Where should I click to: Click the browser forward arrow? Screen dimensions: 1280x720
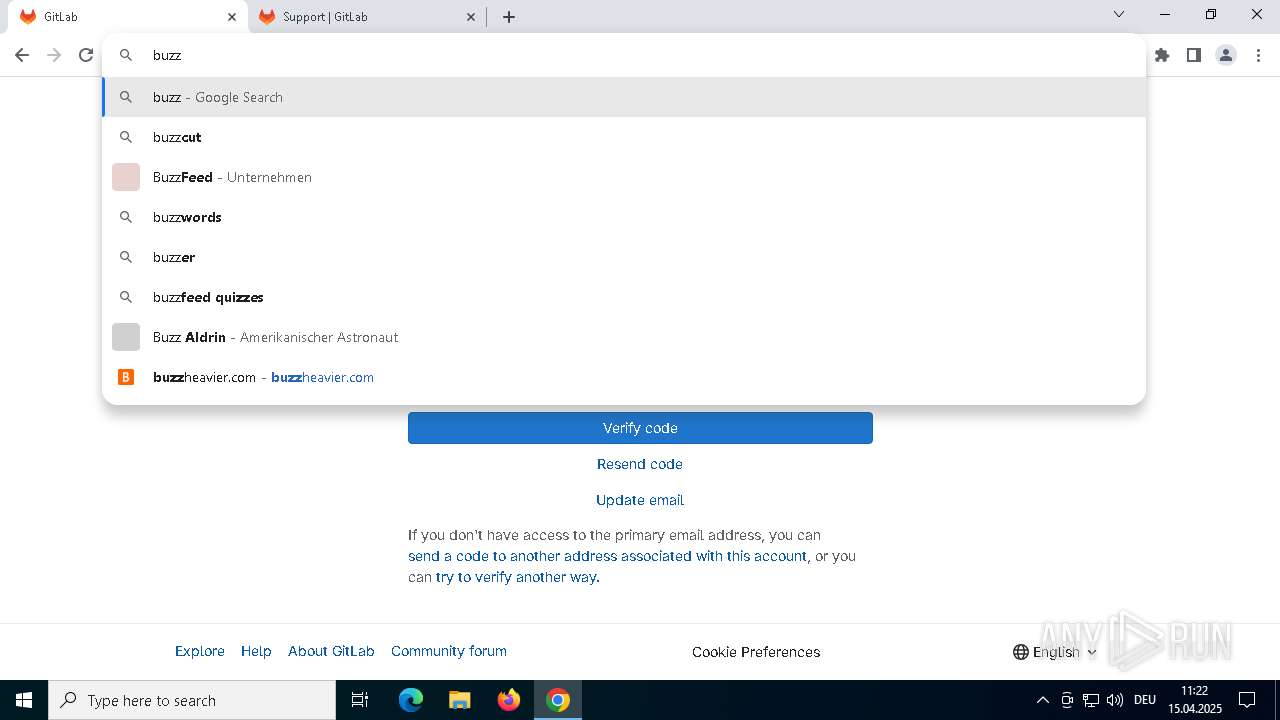pyautogui.click(x=54, y=55)
